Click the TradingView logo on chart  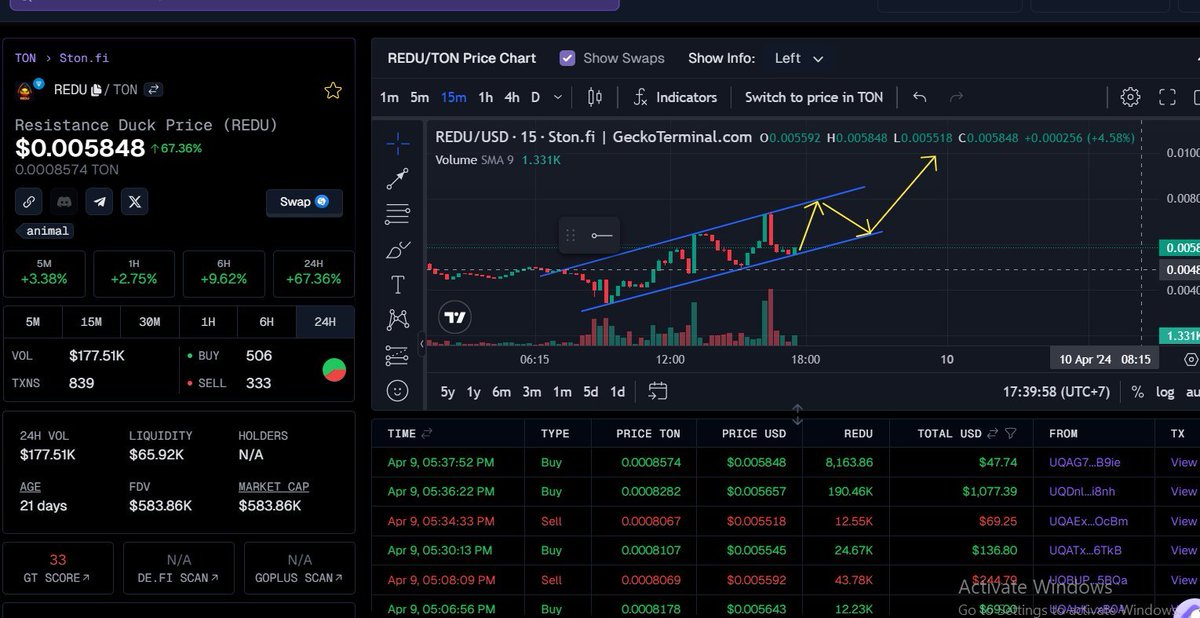pos(455,318)
